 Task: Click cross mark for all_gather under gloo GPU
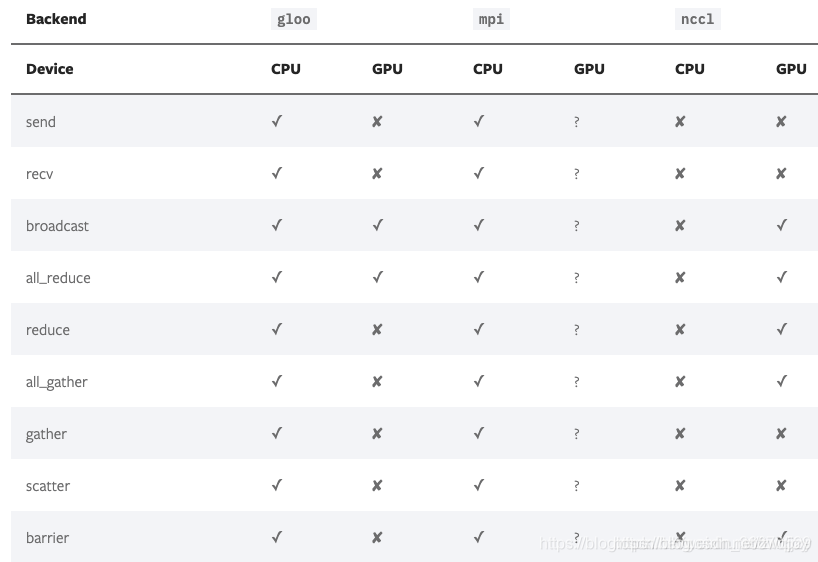[x=377, y=382]
